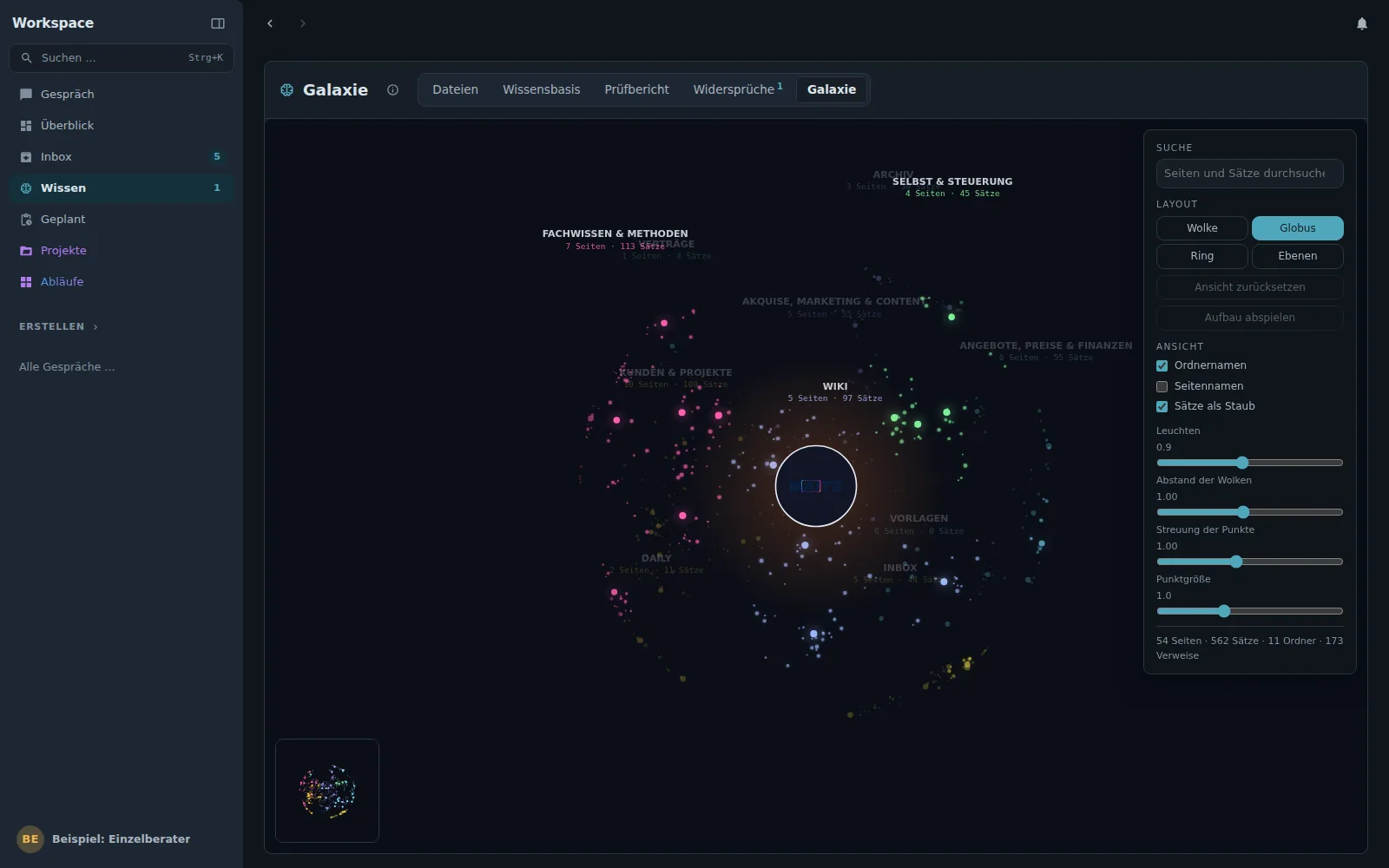Click the WIKI folder label
This screenshot has width=1389, height=868.
point(835,386)
